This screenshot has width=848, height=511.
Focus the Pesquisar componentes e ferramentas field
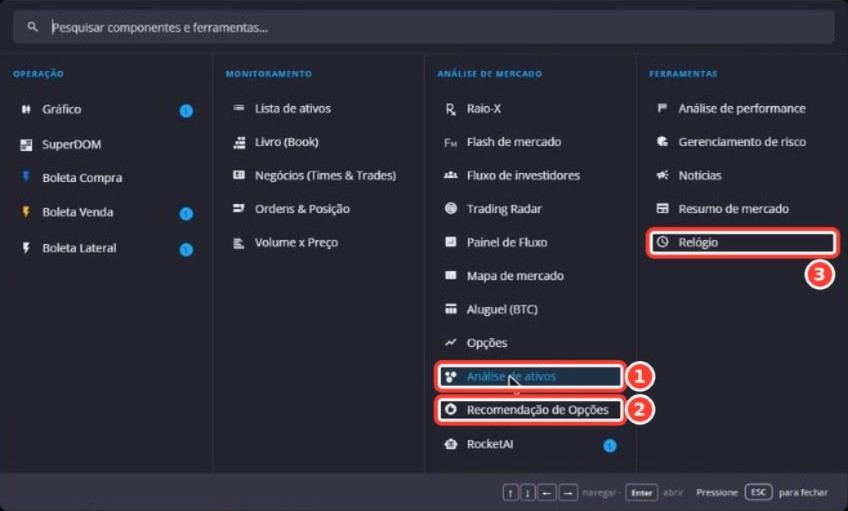coord(423,27)
